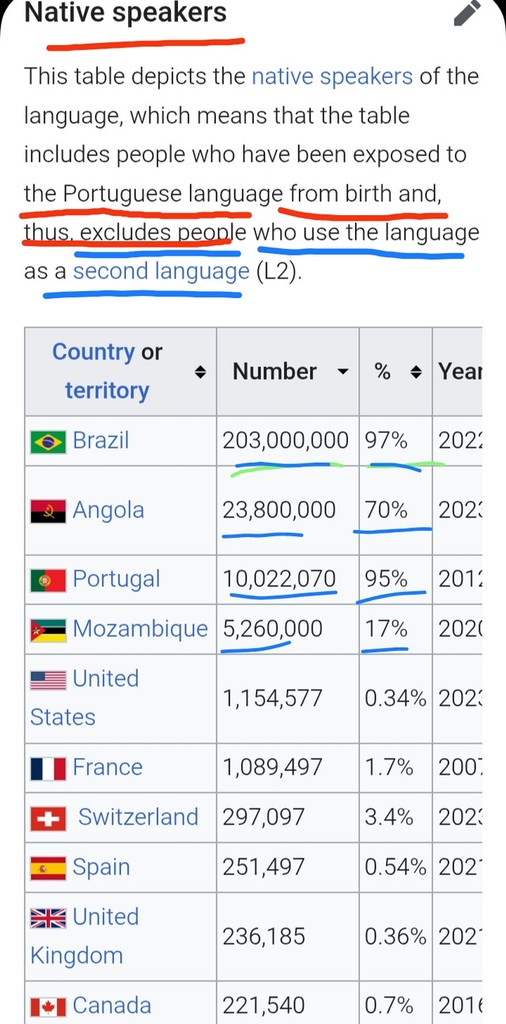
Task: Open the second language link
Action: pos(161,271)
